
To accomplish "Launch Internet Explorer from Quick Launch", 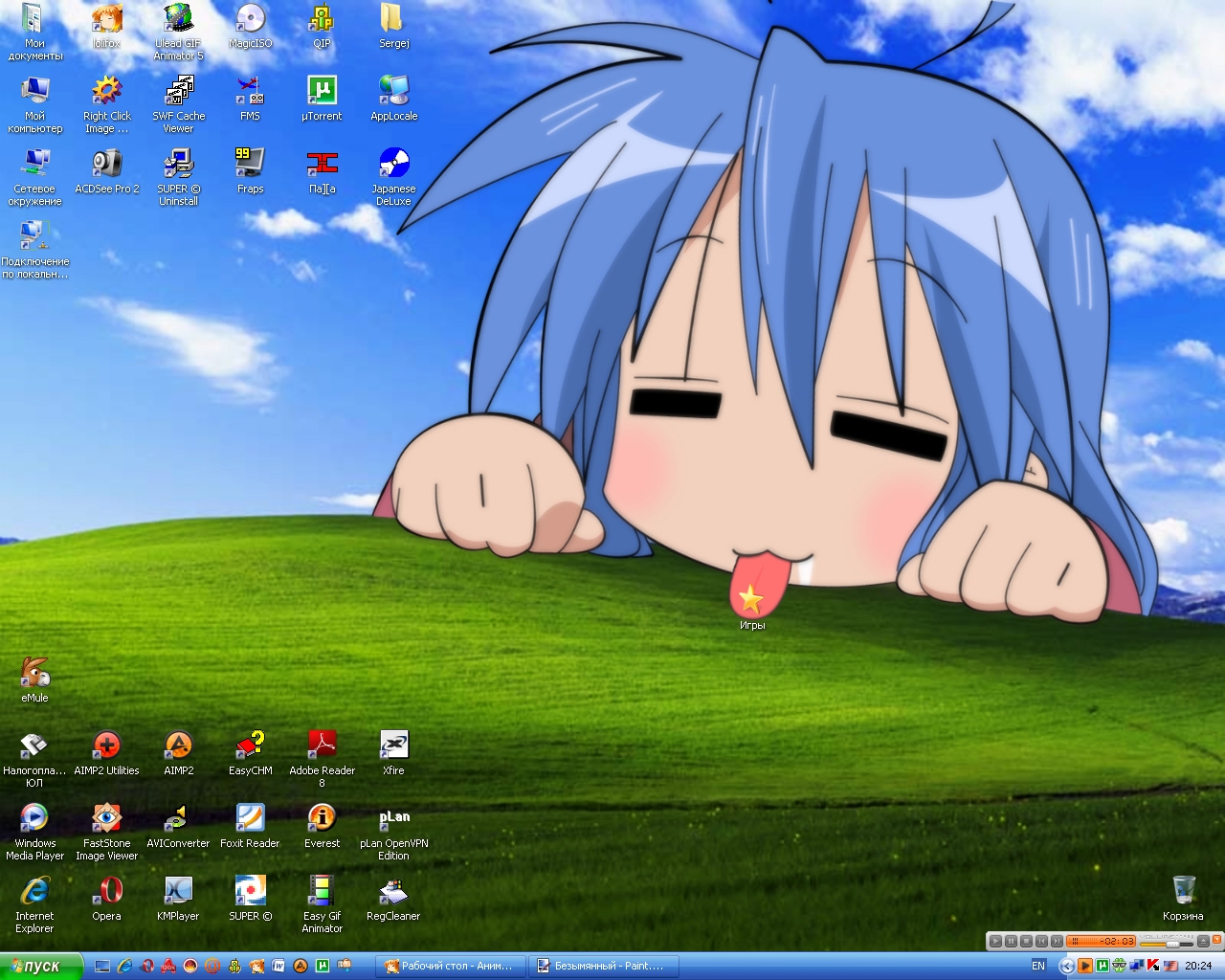I will (124, 967).
